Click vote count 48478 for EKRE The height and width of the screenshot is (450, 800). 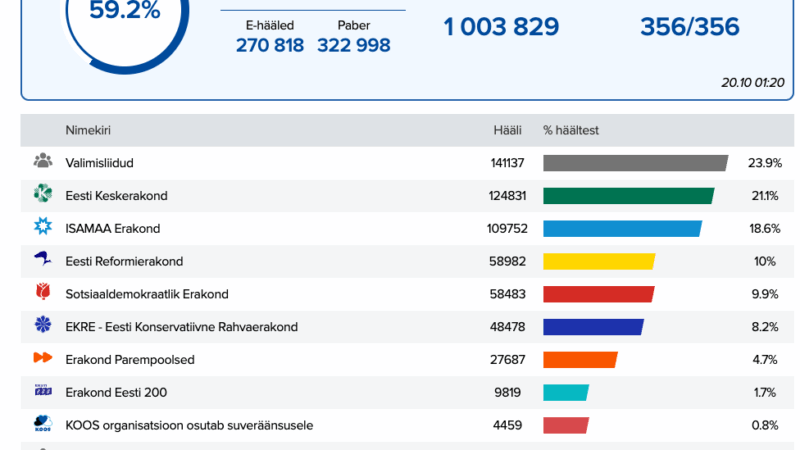click(x=507, y=327)
